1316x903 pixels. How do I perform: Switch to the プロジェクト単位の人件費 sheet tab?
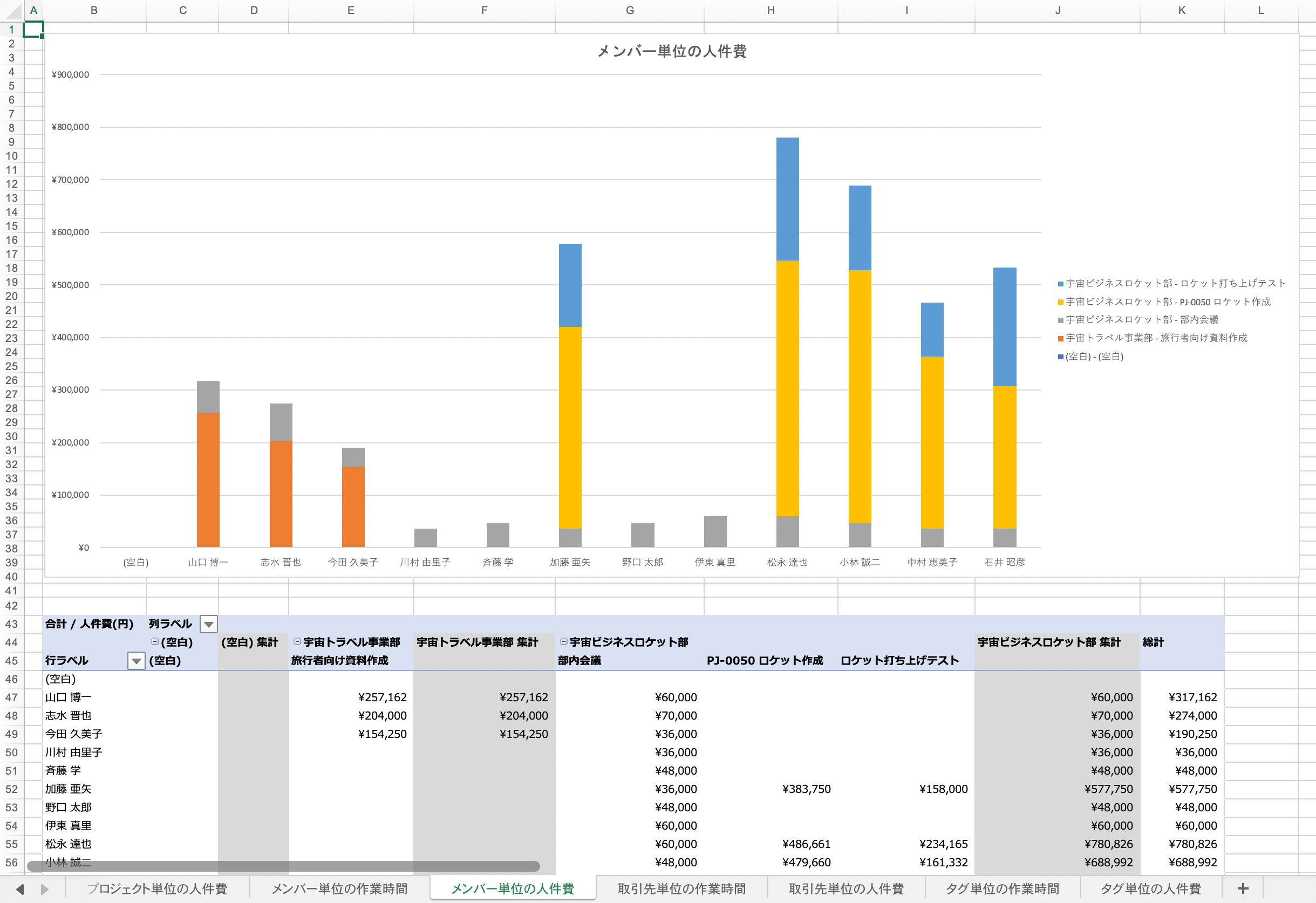[157, 889]
